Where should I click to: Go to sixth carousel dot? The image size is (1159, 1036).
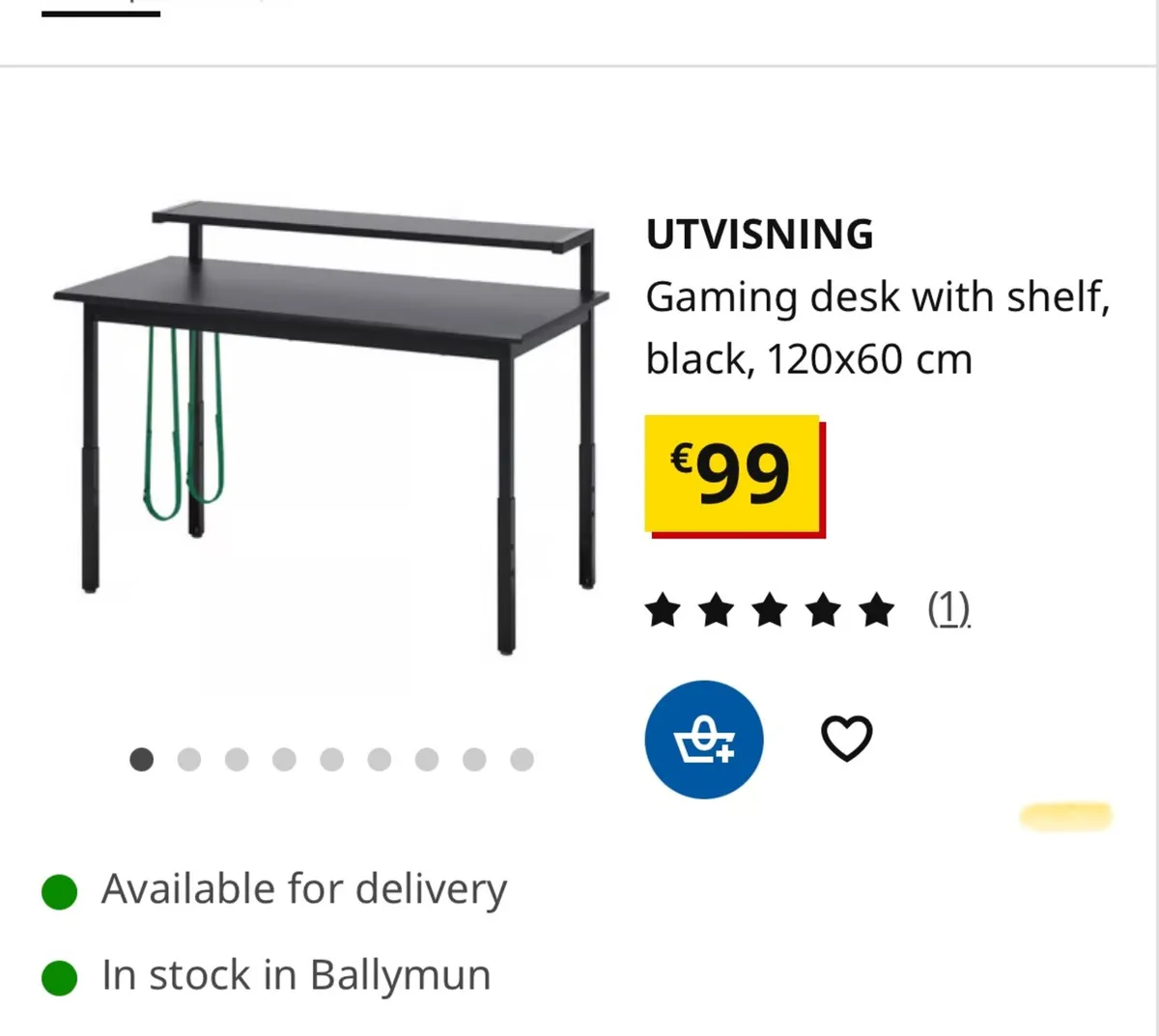click(x=380, y=760)
